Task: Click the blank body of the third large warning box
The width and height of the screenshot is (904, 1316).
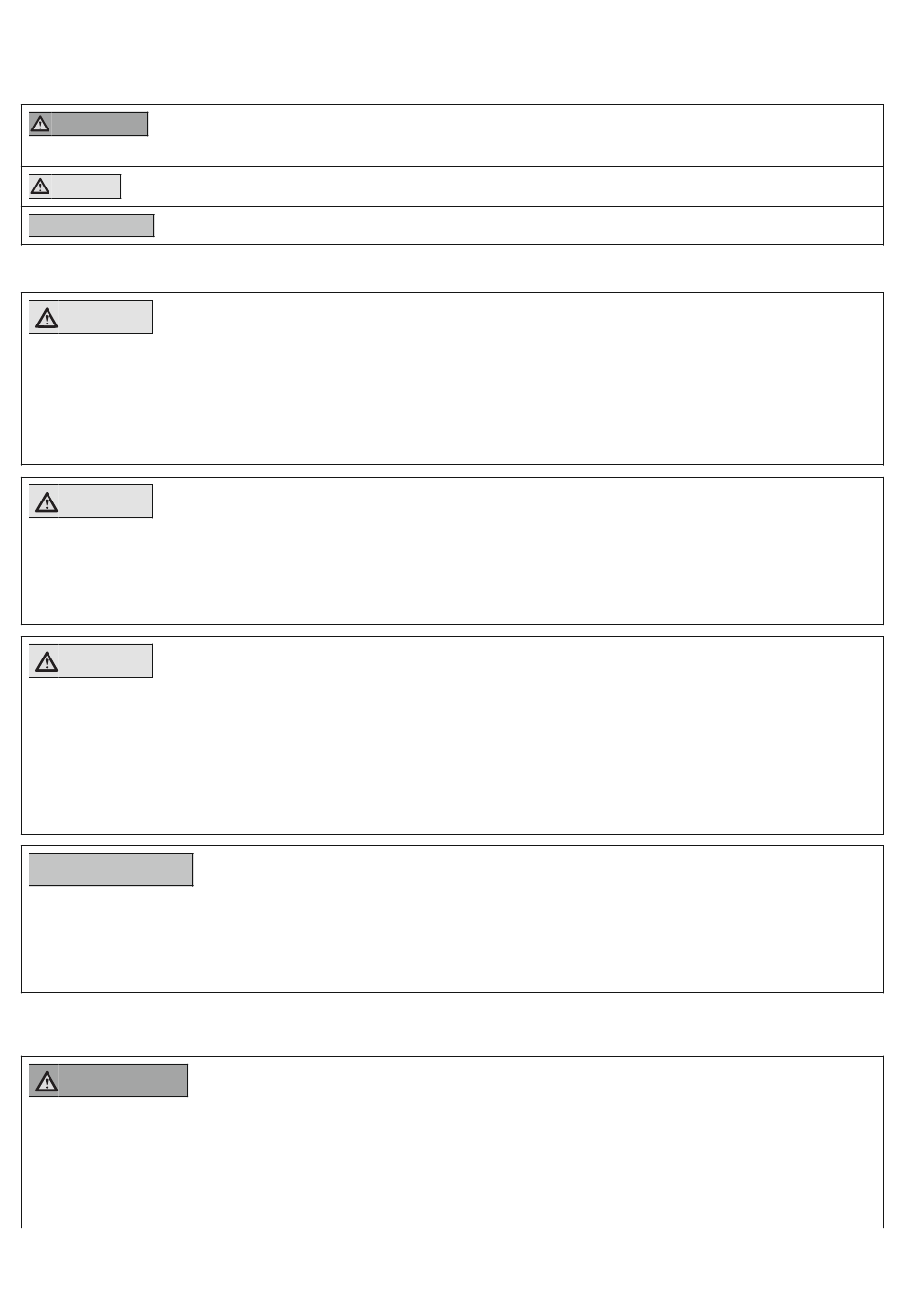Action: point(452,755)
